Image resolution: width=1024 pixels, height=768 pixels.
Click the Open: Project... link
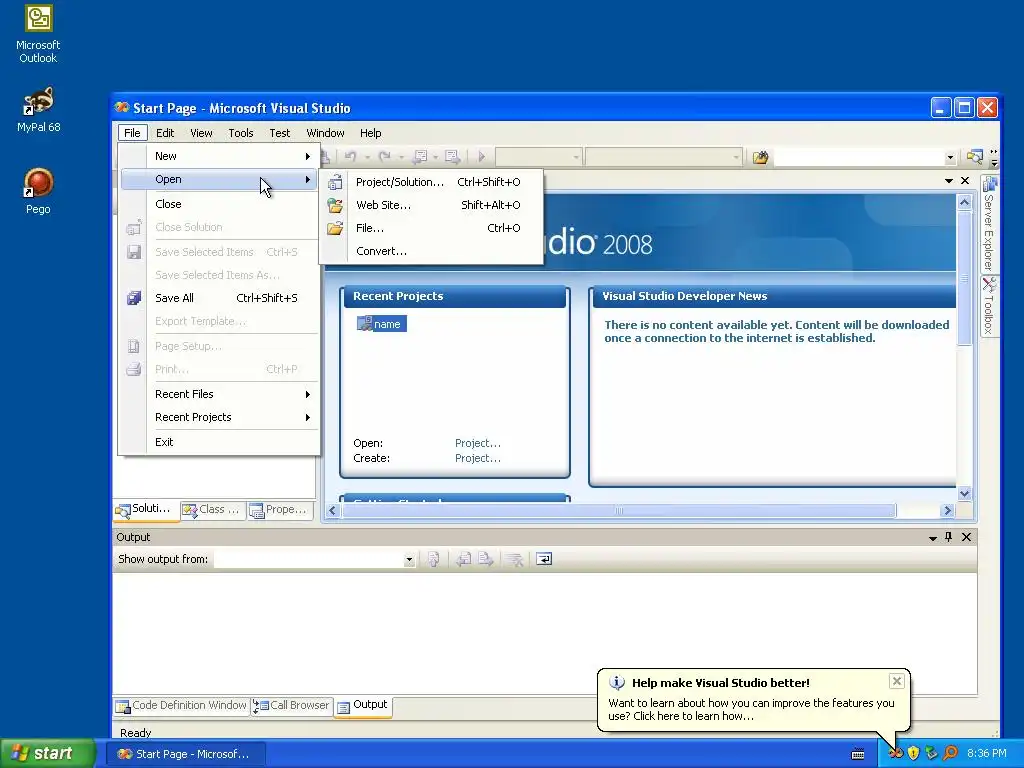pyautogui.click(x=478, y=443)
